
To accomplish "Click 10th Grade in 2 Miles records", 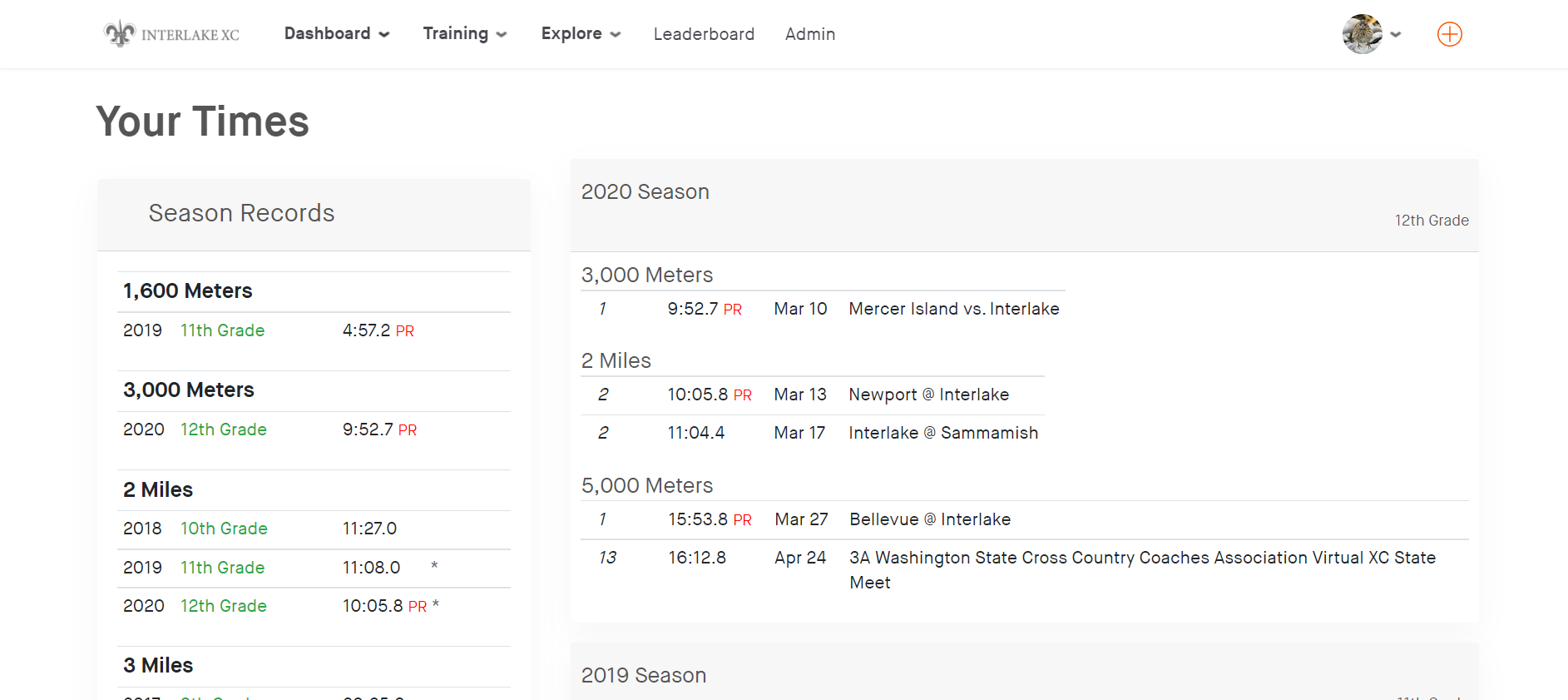I will click(x=224, y=529).
